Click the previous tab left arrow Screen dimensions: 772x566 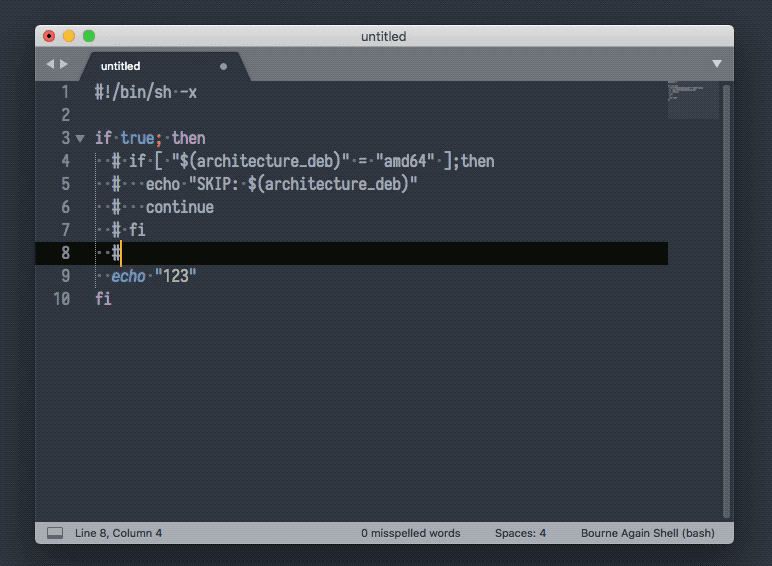coord(50,64)
